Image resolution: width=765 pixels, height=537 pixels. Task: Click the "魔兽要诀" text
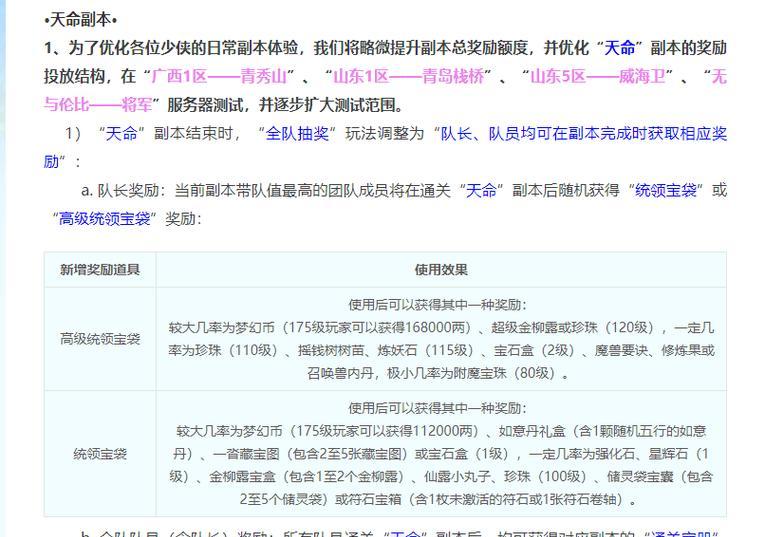point(621,350)
